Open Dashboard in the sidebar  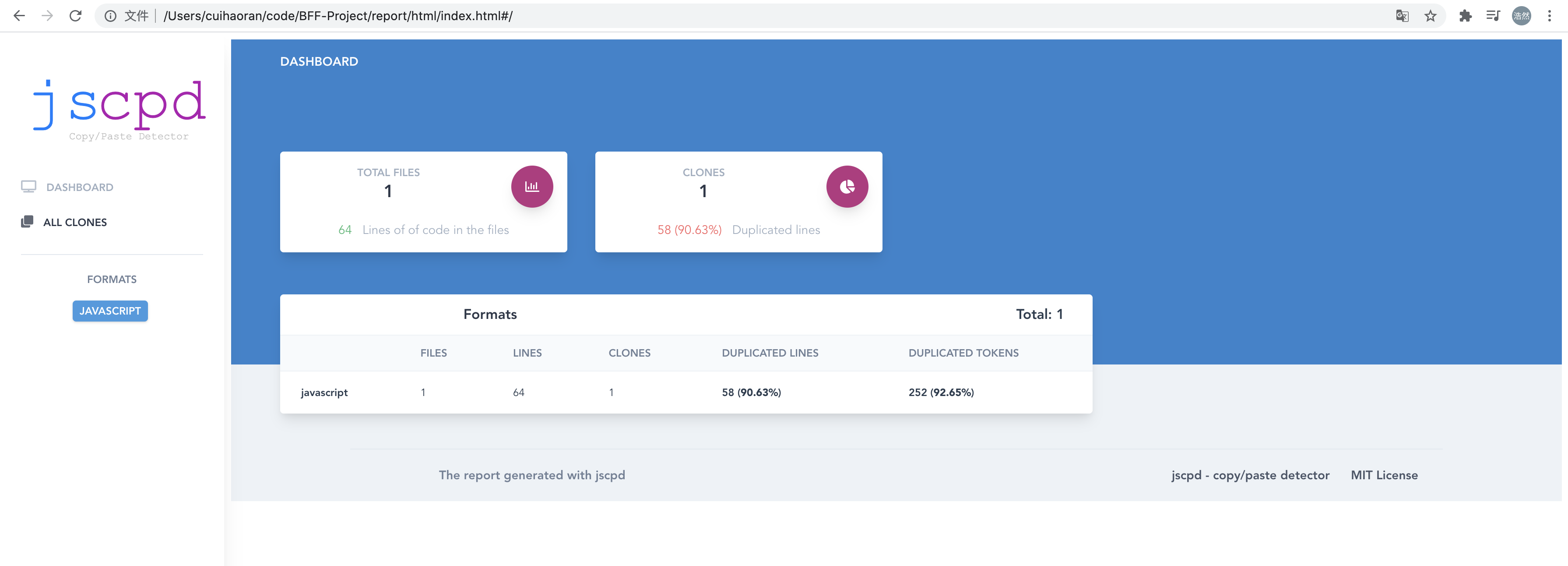[80, 187]
